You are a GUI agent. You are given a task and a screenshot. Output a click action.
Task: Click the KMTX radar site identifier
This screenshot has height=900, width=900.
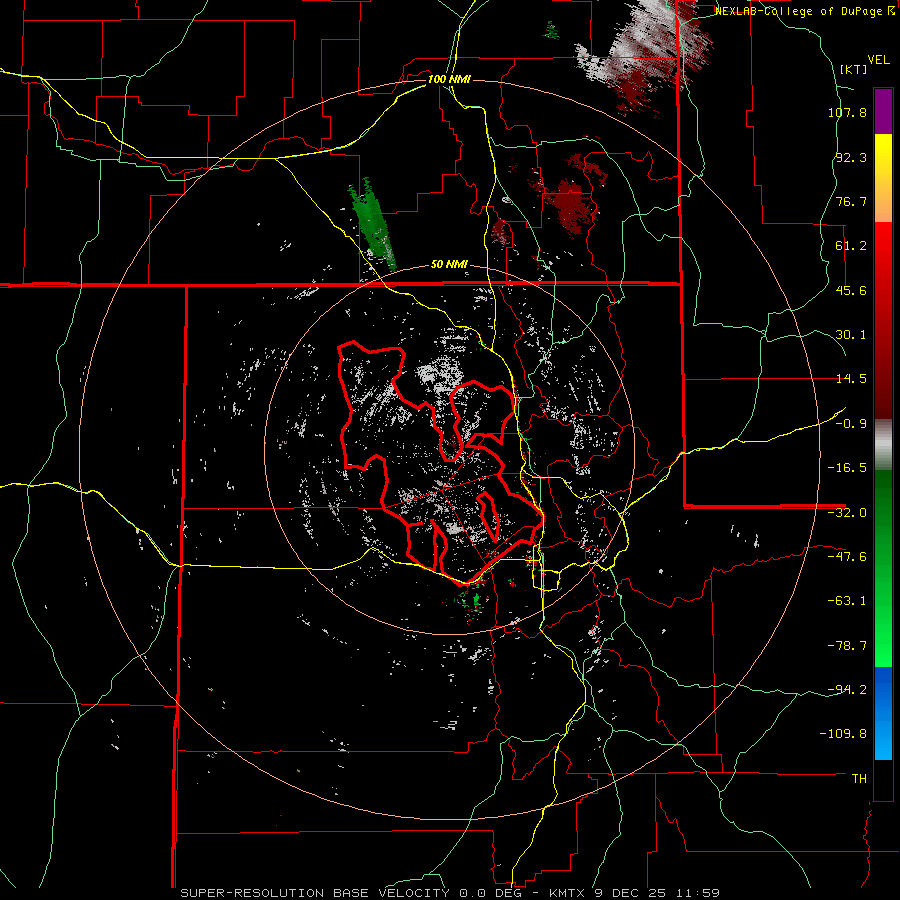point(566,893)
